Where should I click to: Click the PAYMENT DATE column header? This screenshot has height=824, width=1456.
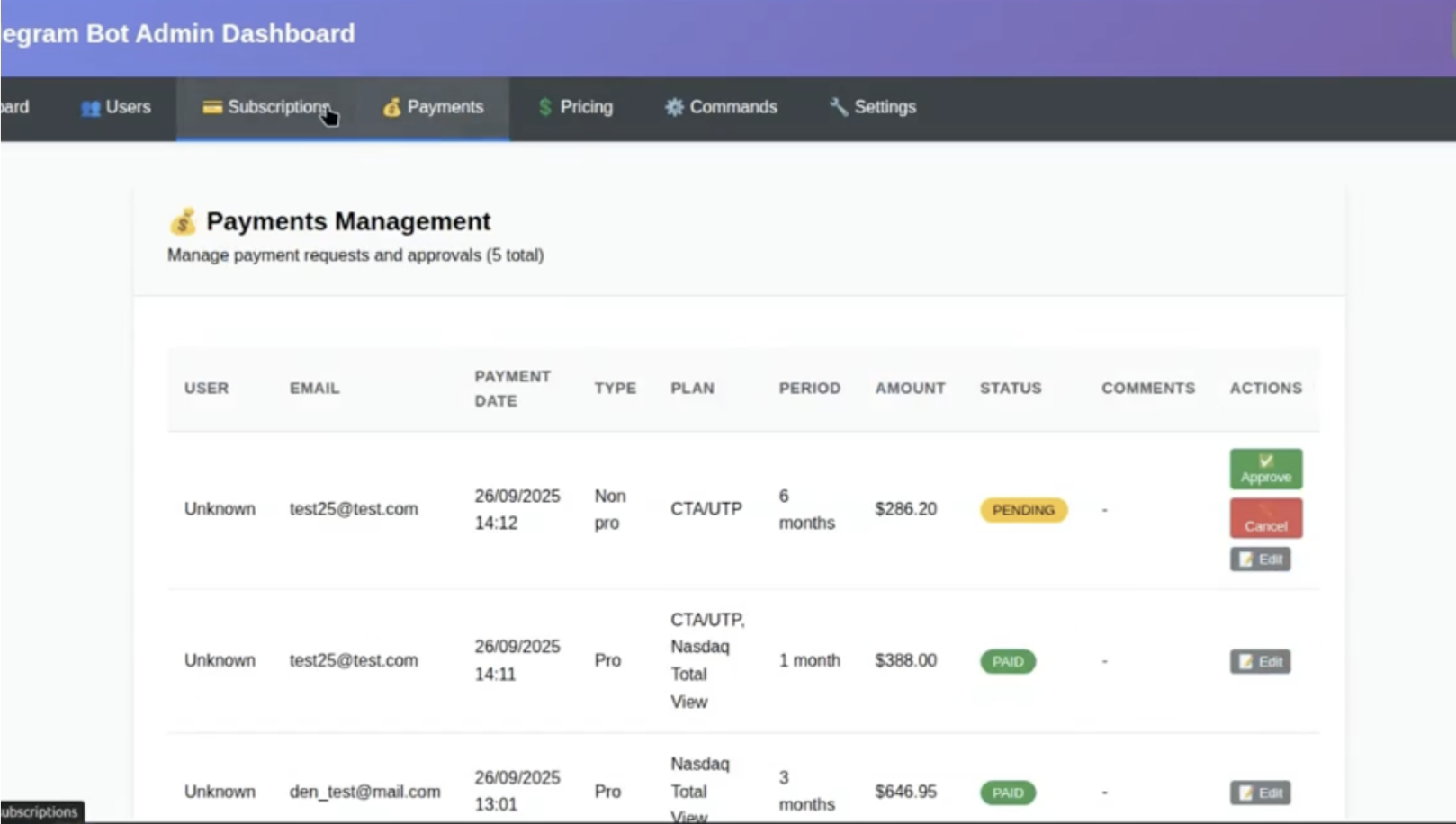coord(512,389)
